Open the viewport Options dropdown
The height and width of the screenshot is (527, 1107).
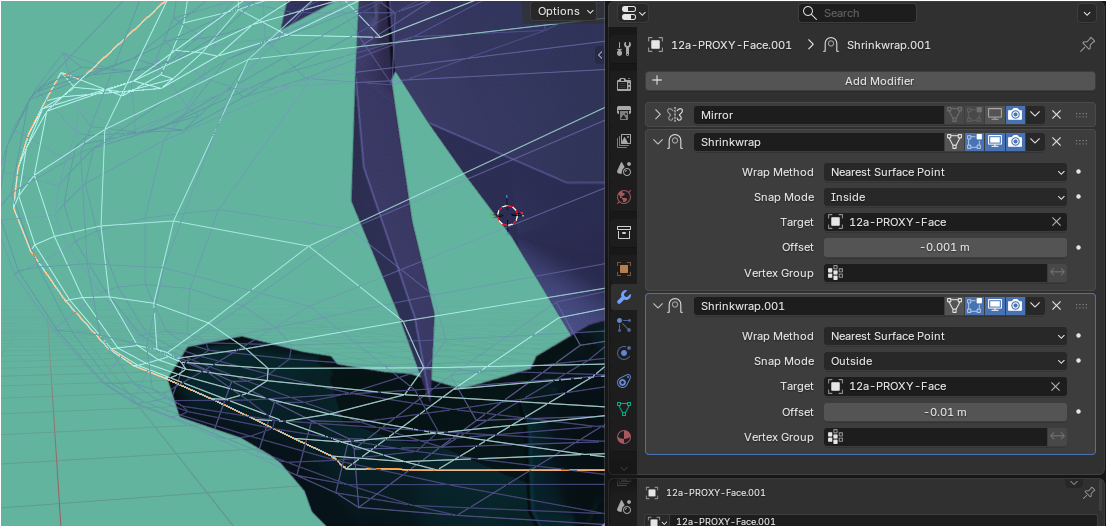pyautogui.click(x=566, y=11)
